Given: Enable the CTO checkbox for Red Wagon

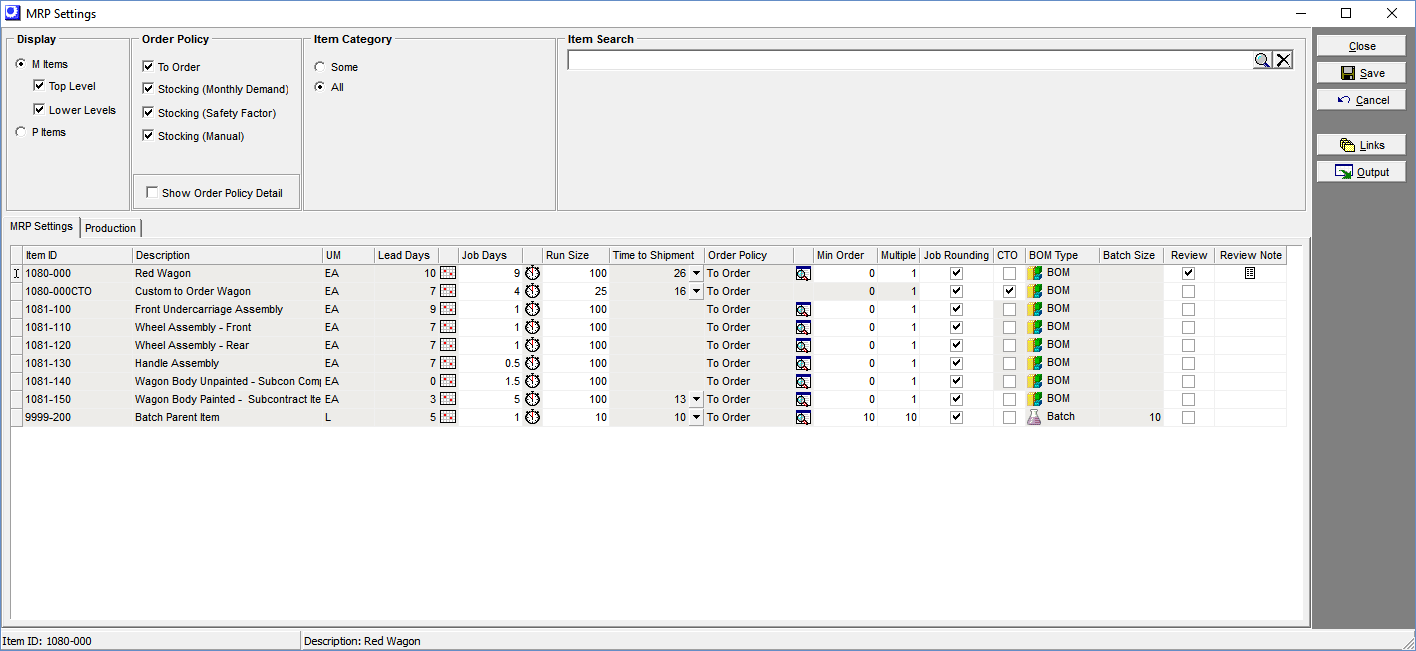Looking at the screenshot, I should (1007, 273).
